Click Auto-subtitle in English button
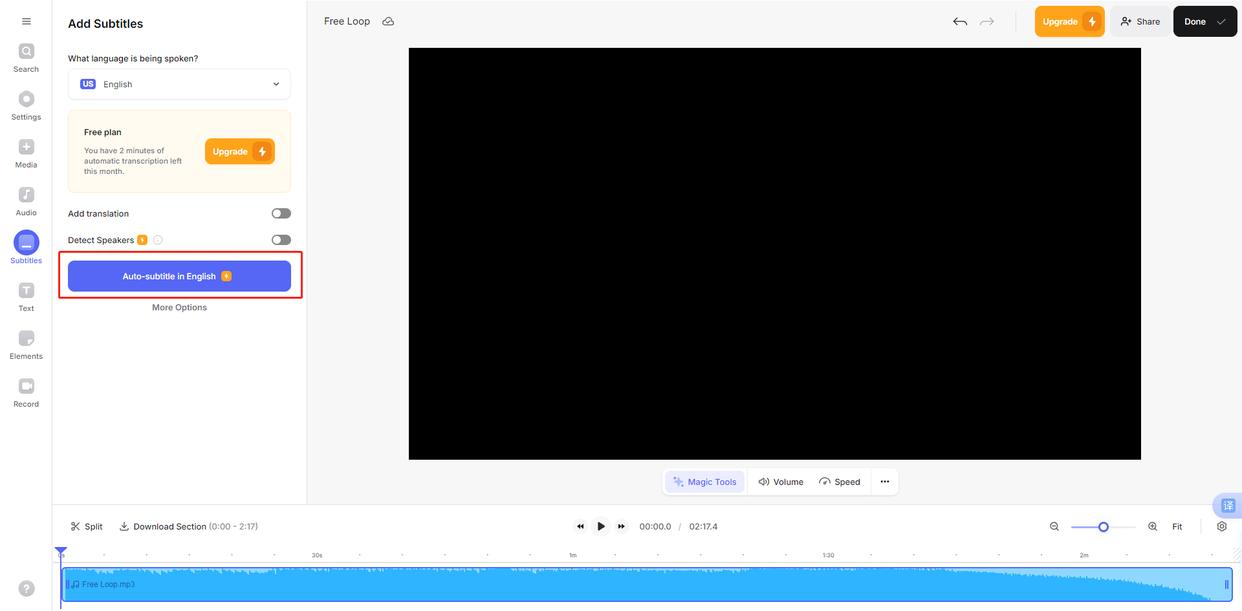This screenshot has height=611, width=1242. point(179,276)
